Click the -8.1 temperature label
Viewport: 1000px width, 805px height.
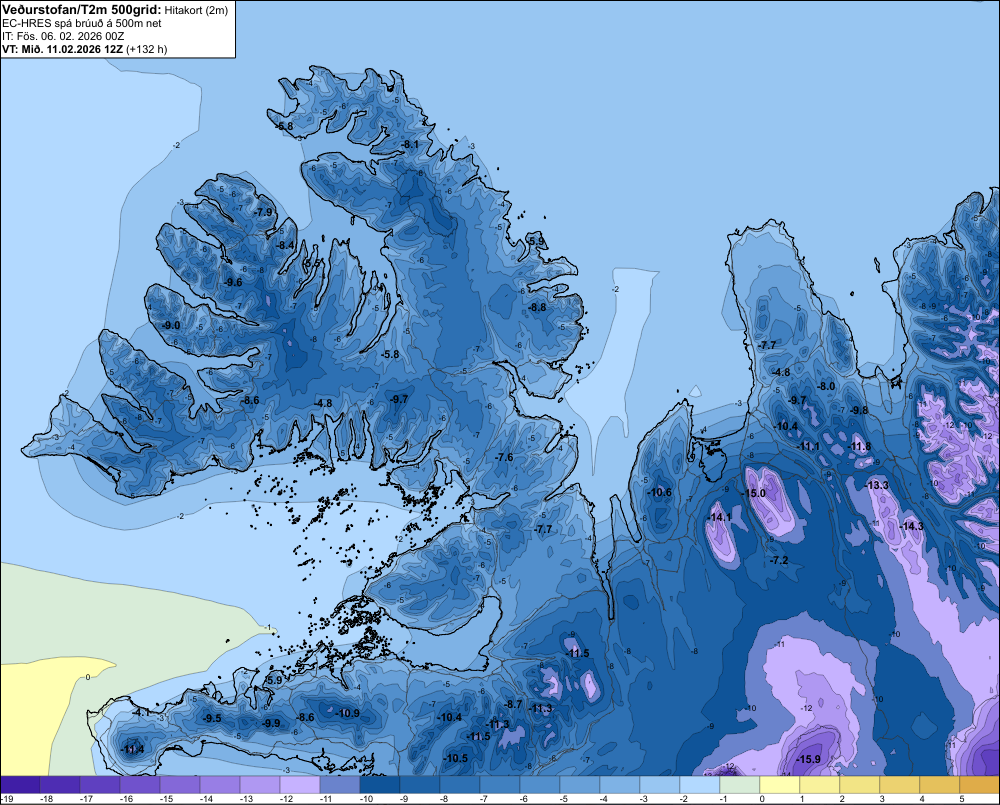point(409,145)
